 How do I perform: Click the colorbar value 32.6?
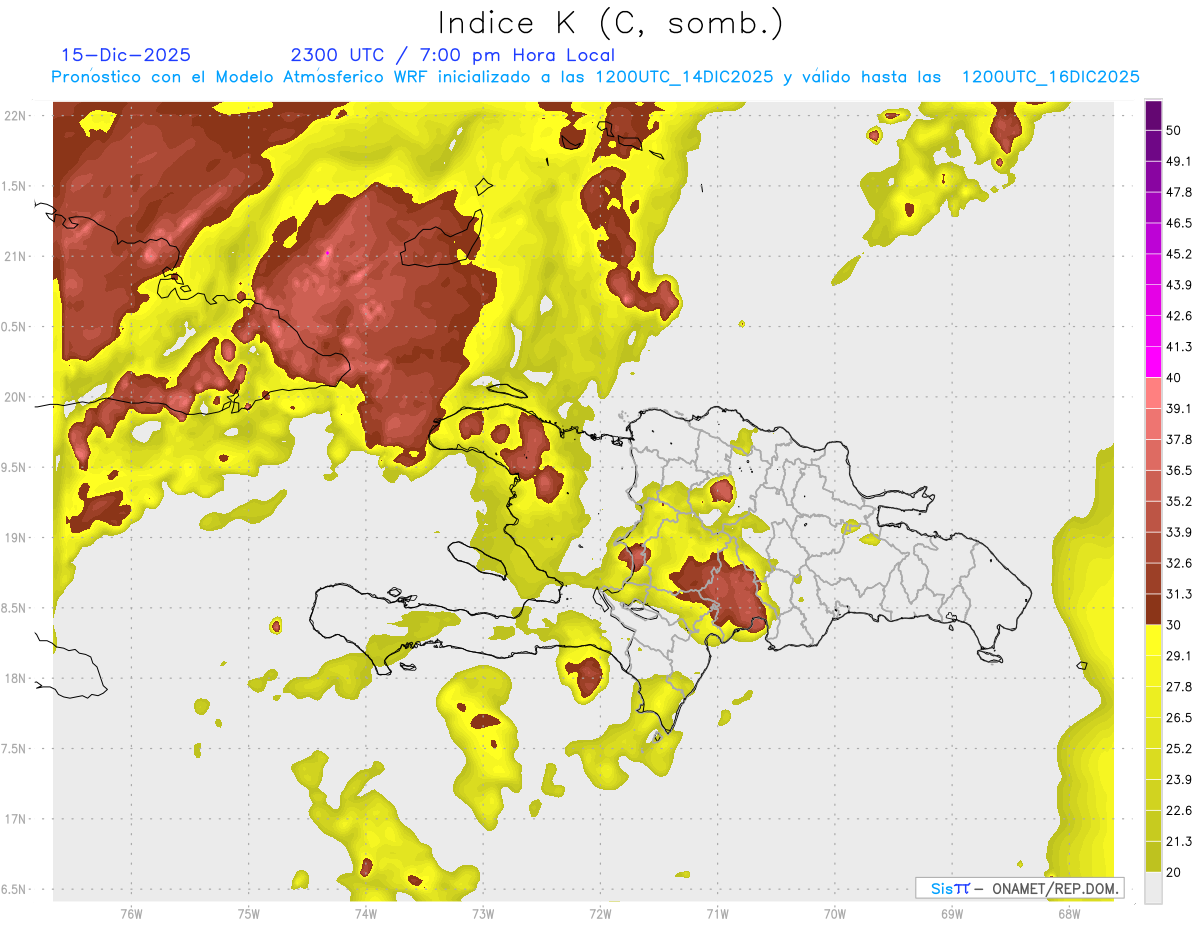coord(1180,563)
